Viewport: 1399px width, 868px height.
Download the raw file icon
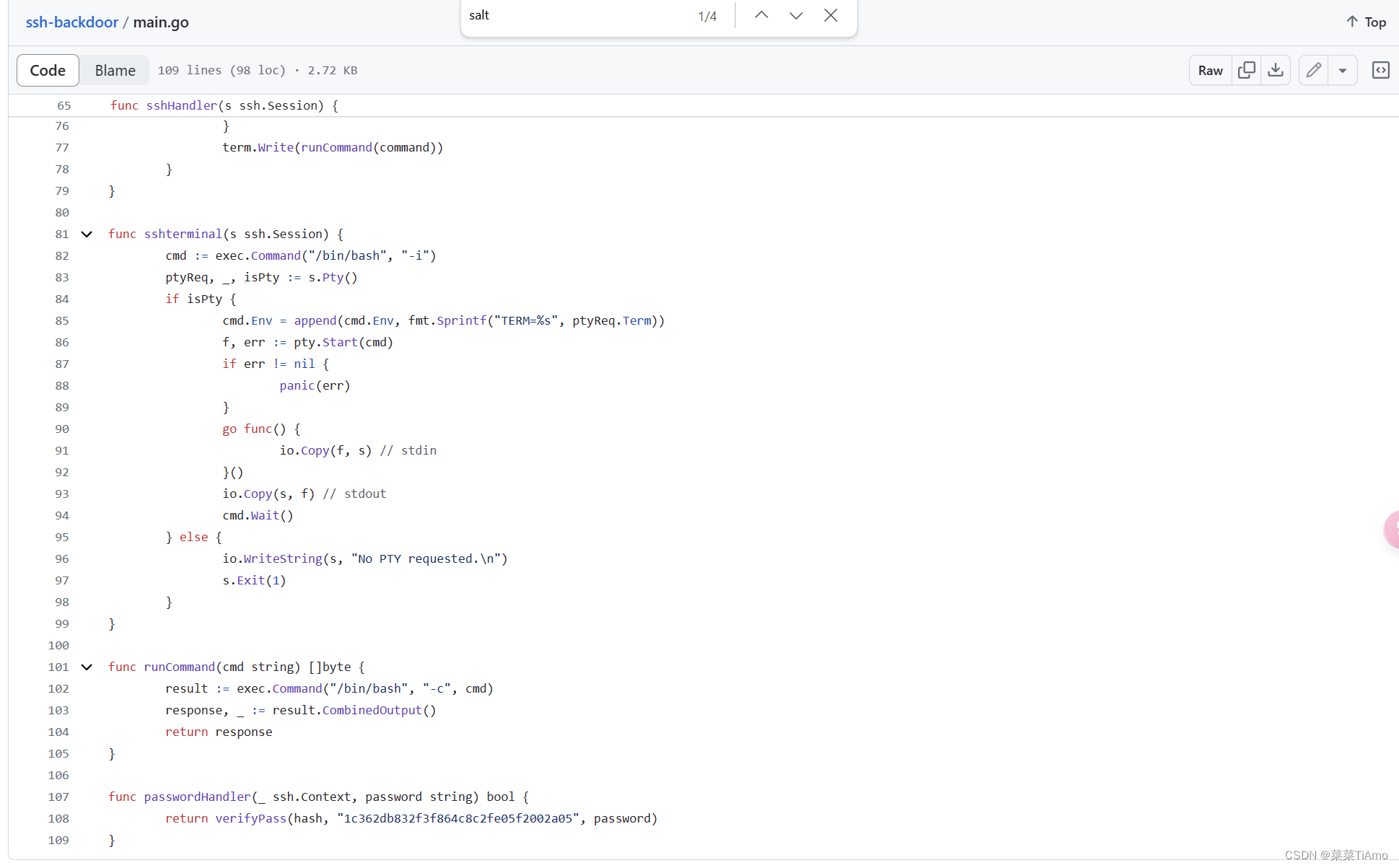tap(1276, 70)
